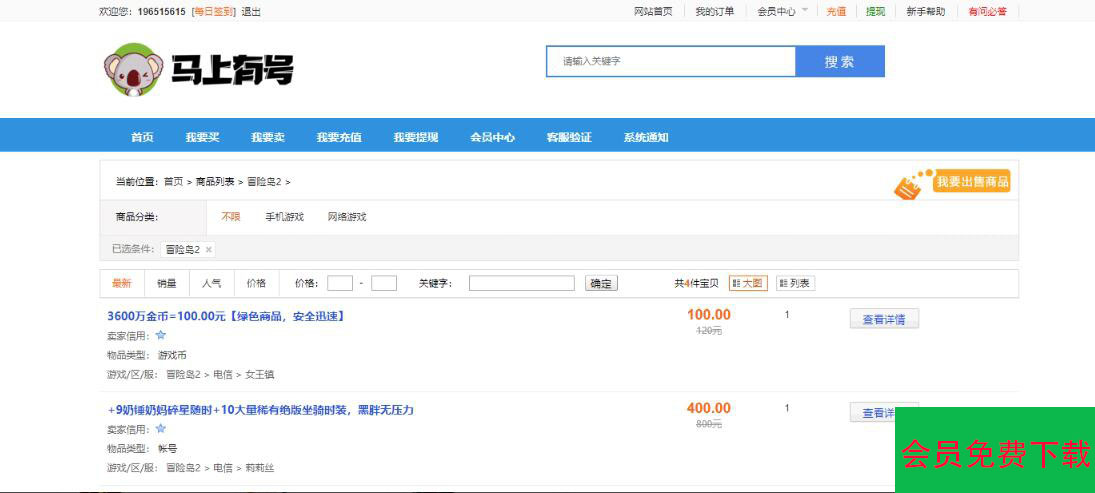Image resolution: width=1095 pixels, height=493 pixels.
Task: Go to 客服验证 navigation item
Action: pyautogui.click(x=569, y=137)
